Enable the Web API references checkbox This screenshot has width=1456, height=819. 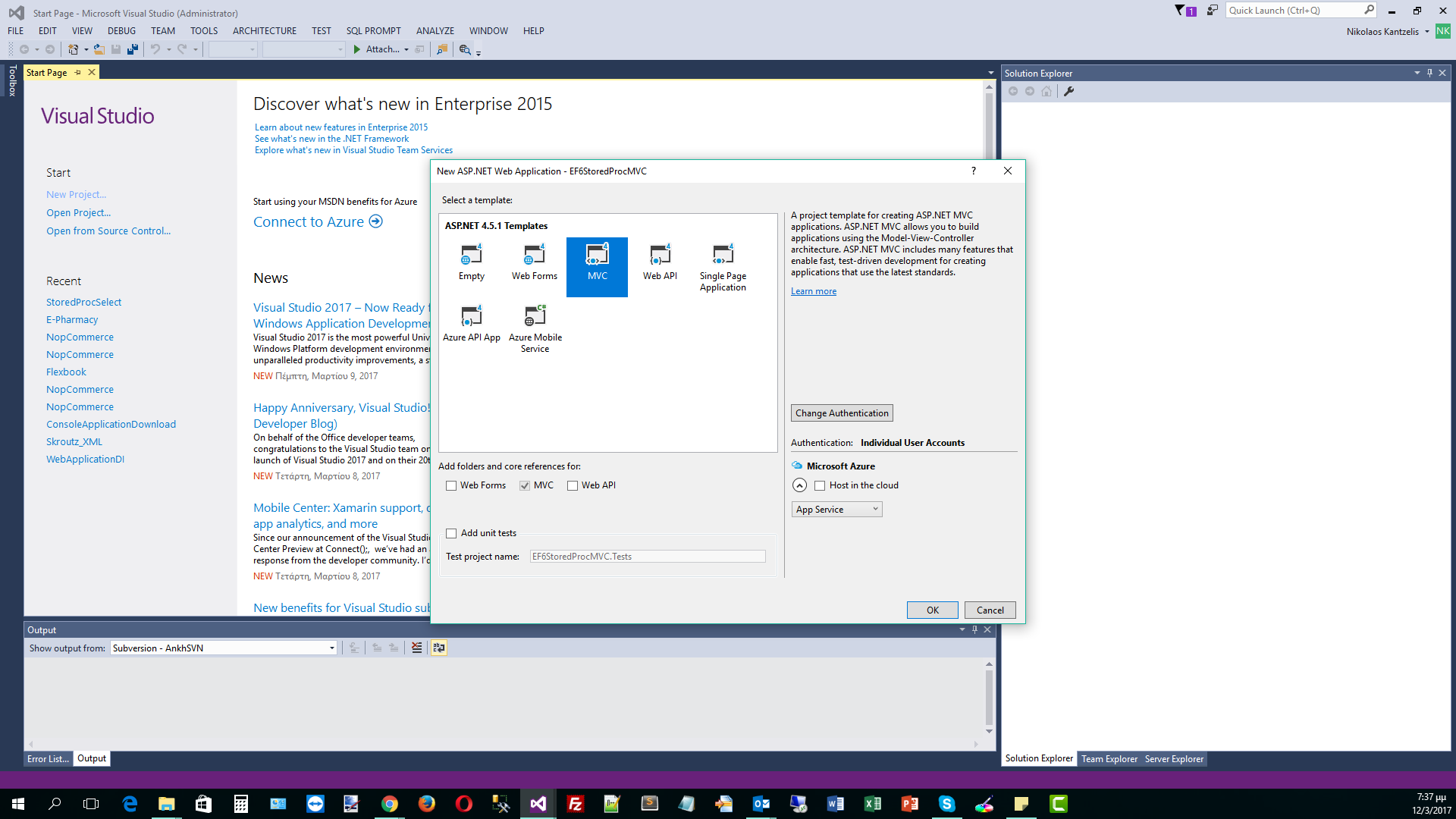pos(573,485)
